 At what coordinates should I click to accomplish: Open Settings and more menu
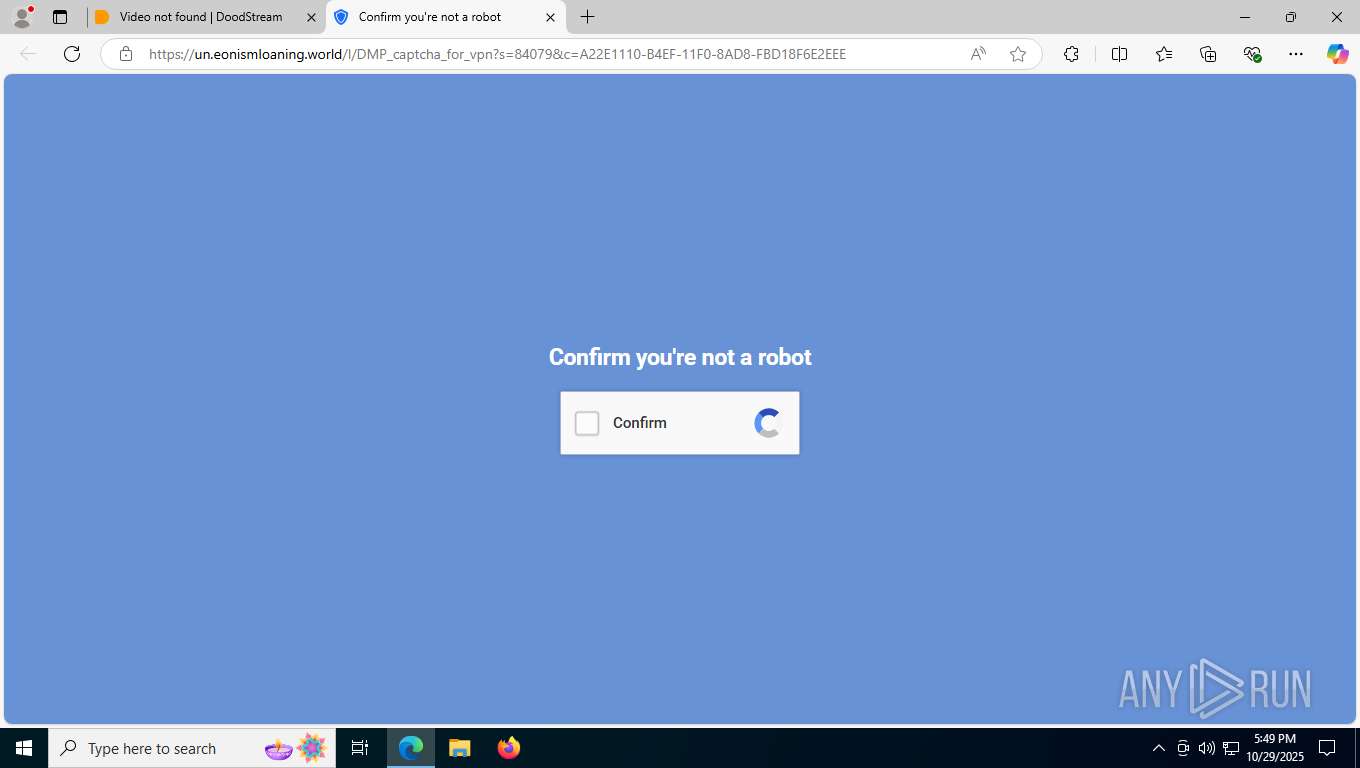(1296, 54)
